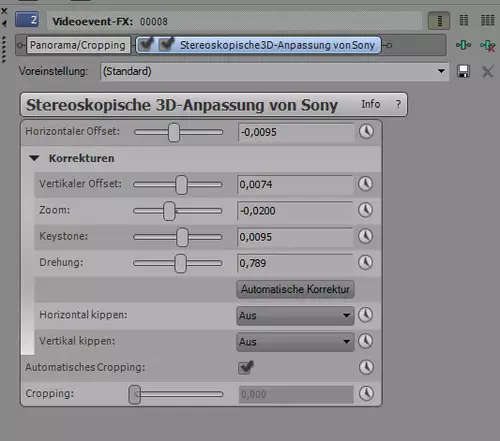
Task: Click the Vertikaler Offset slider handle
Action: 181,184
